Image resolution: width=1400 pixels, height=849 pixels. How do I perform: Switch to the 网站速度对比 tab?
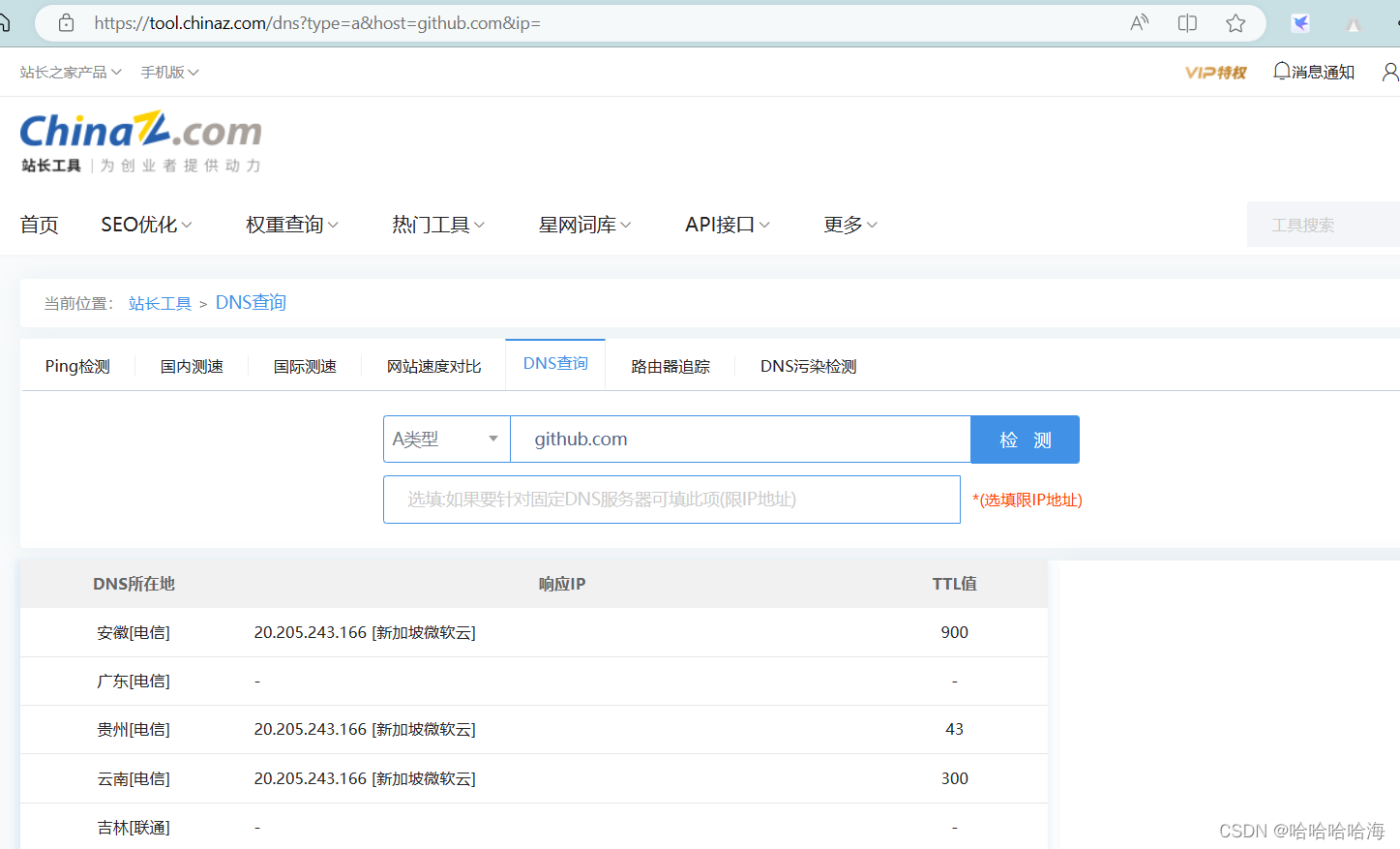[x=433, y=366]
